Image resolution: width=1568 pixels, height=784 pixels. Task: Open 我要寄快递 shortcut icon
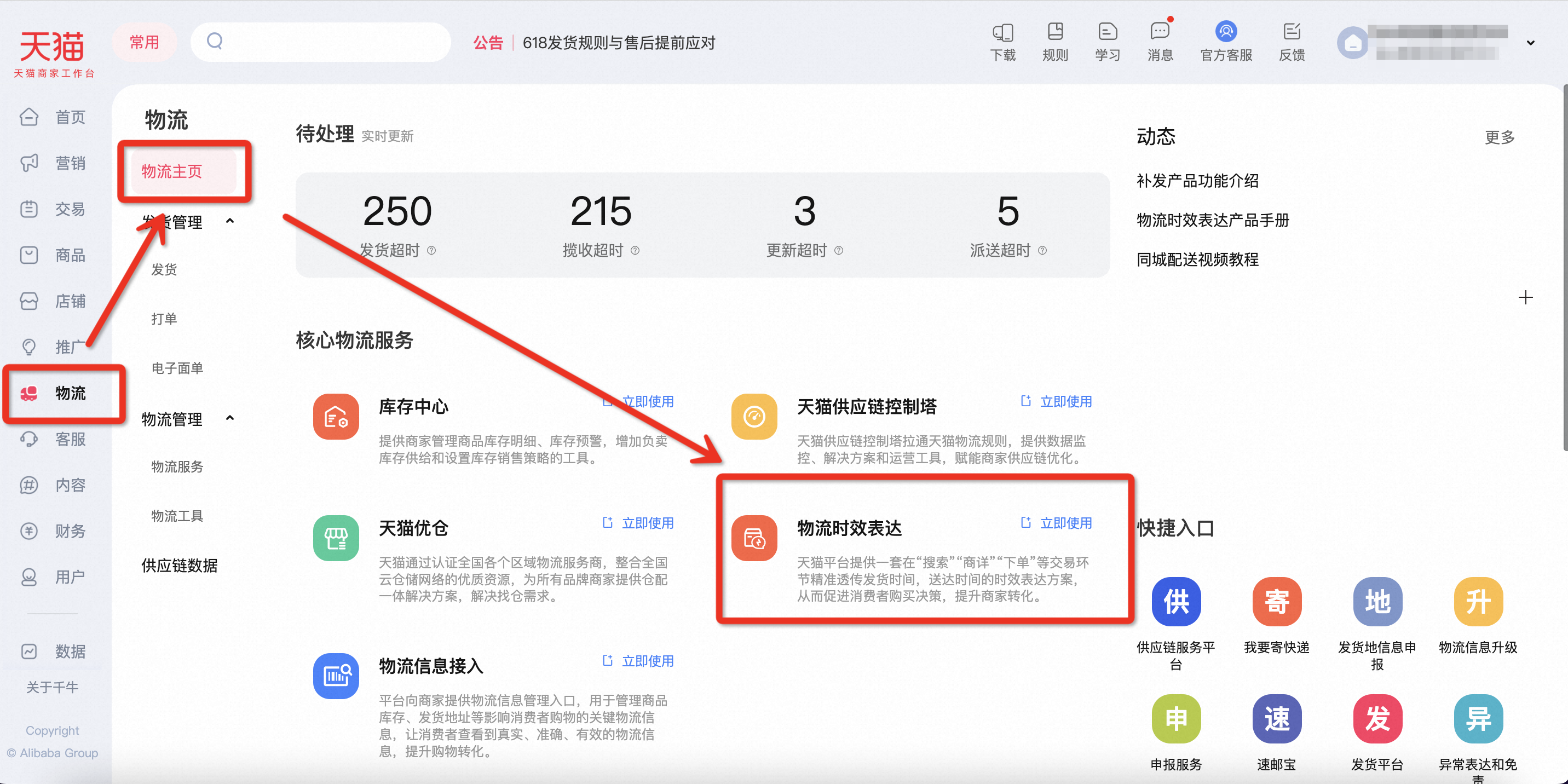tap(1276, 601)
